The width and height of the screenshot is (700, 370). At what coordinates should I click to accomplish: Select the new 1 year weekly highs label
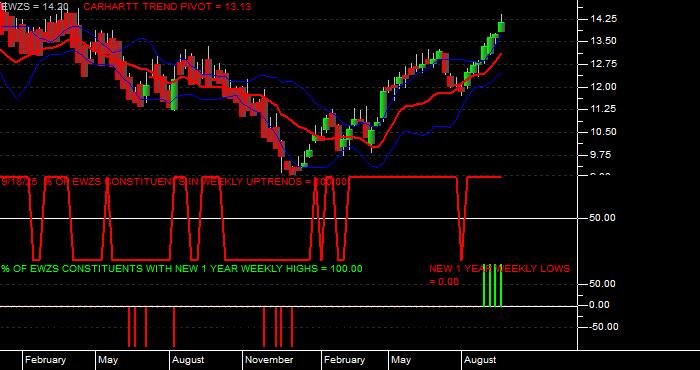tap(182, 269)
